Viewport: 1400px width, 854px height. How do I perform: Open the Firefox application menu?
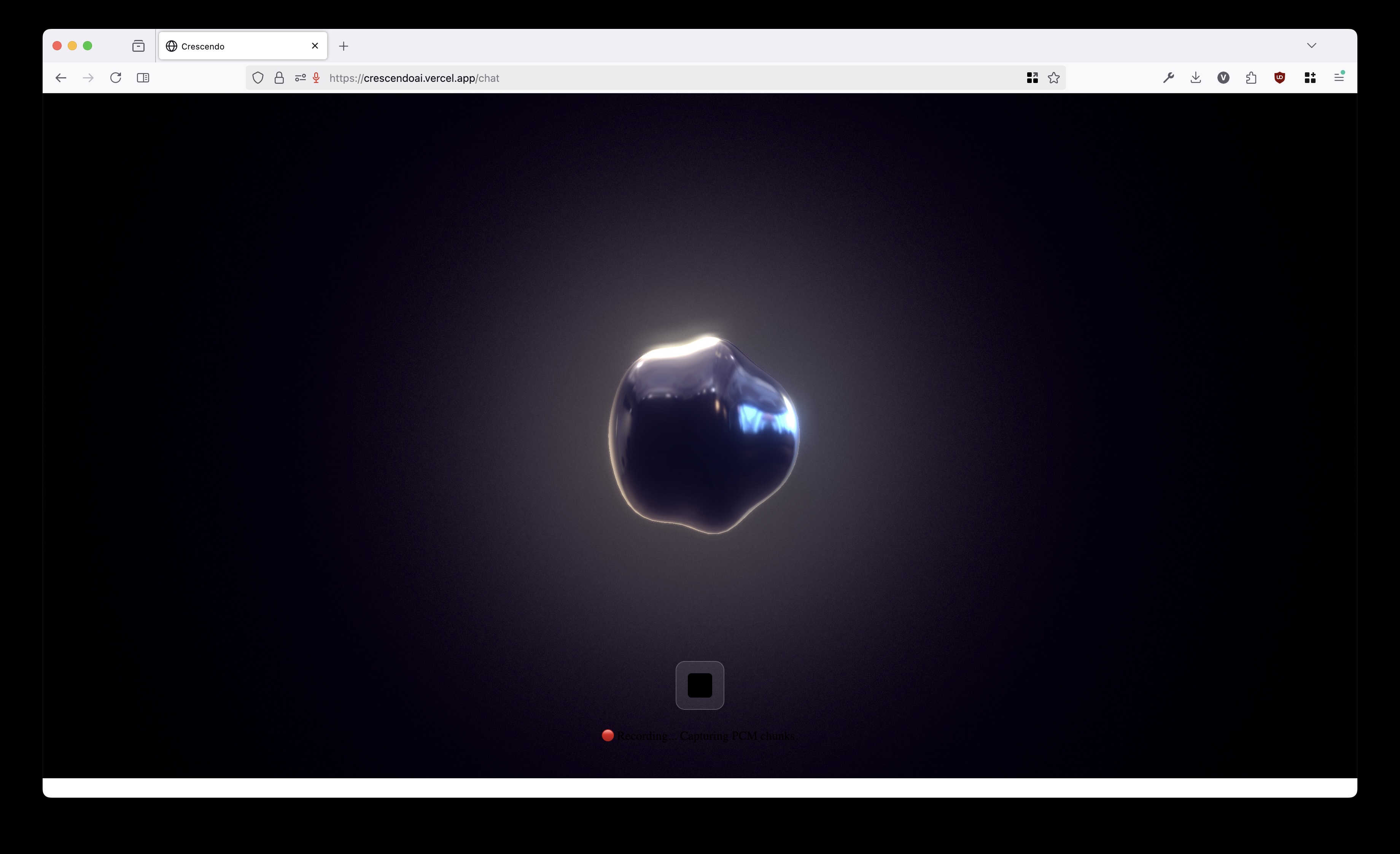pos(1339,77)
